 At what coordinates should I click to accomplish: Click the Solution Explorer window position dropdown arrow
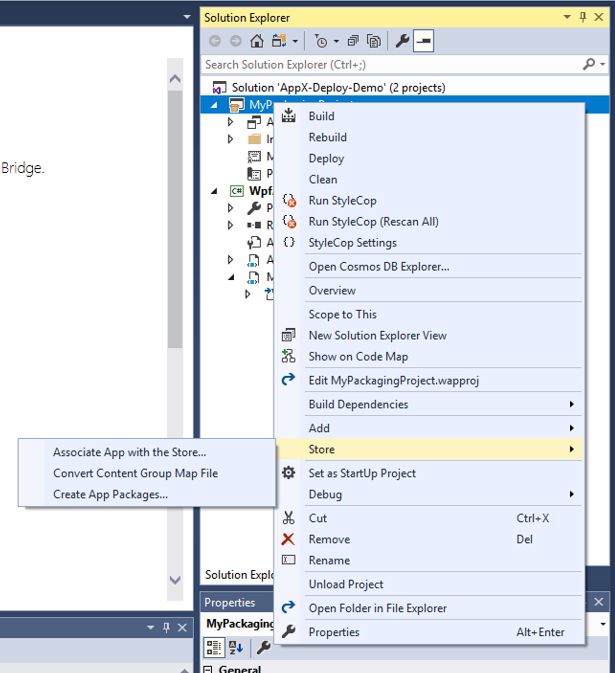(567, 17)
